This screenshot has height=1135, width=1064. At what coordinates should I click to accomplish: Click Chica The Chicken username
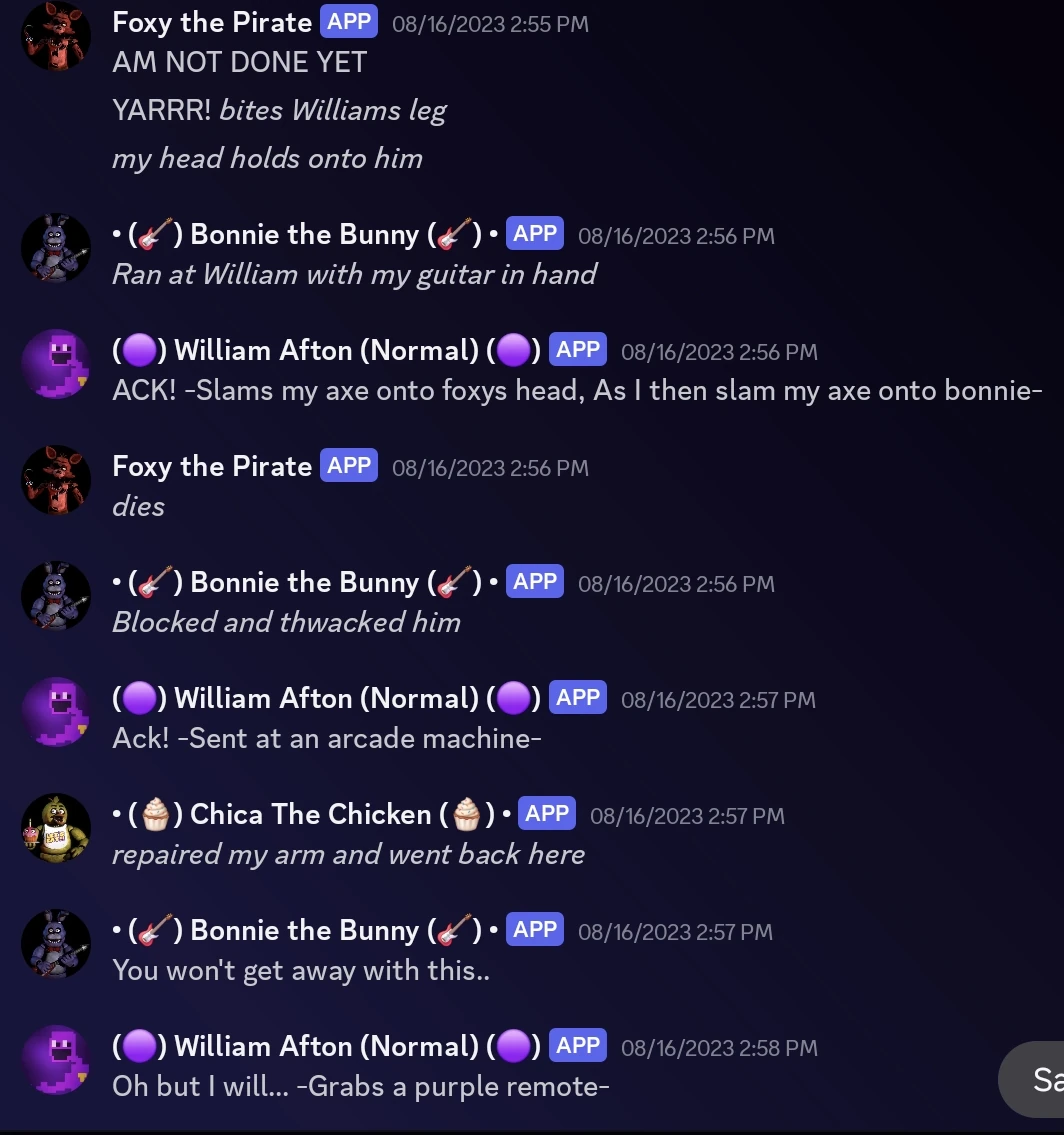coord(313,814)
